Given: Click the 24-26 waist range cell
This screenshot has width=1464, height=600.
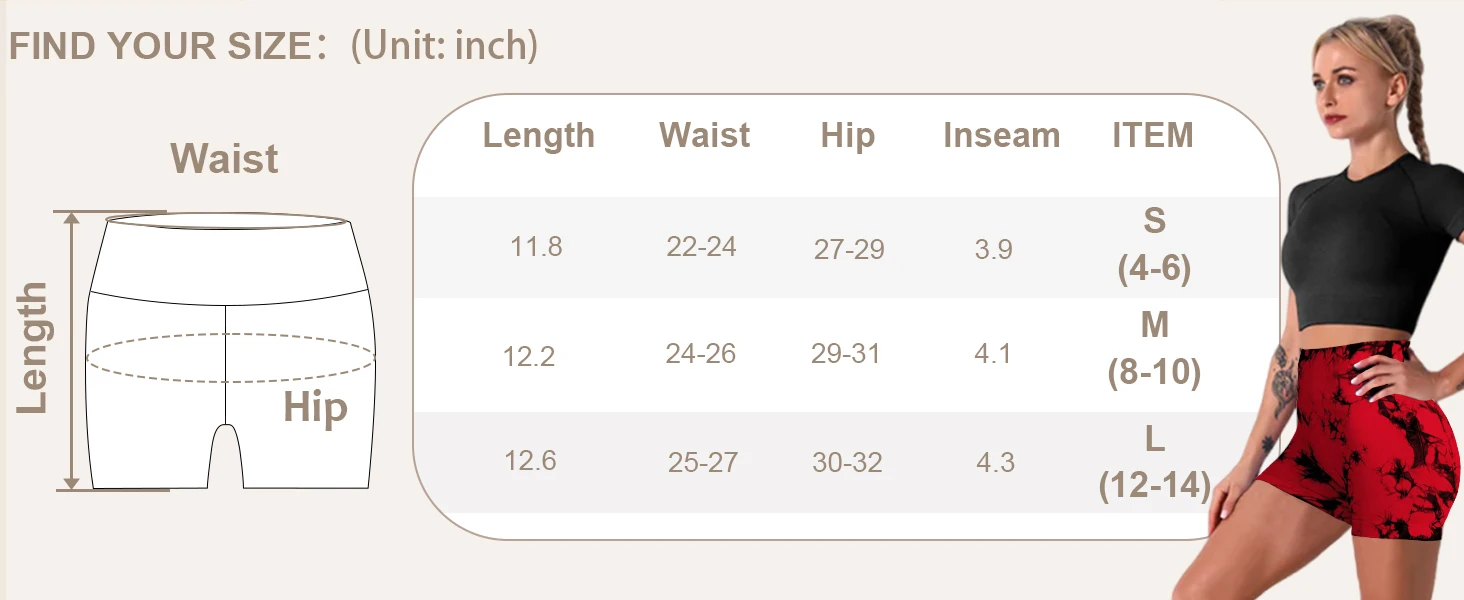Looking at the screenshot, I should 700,353.
